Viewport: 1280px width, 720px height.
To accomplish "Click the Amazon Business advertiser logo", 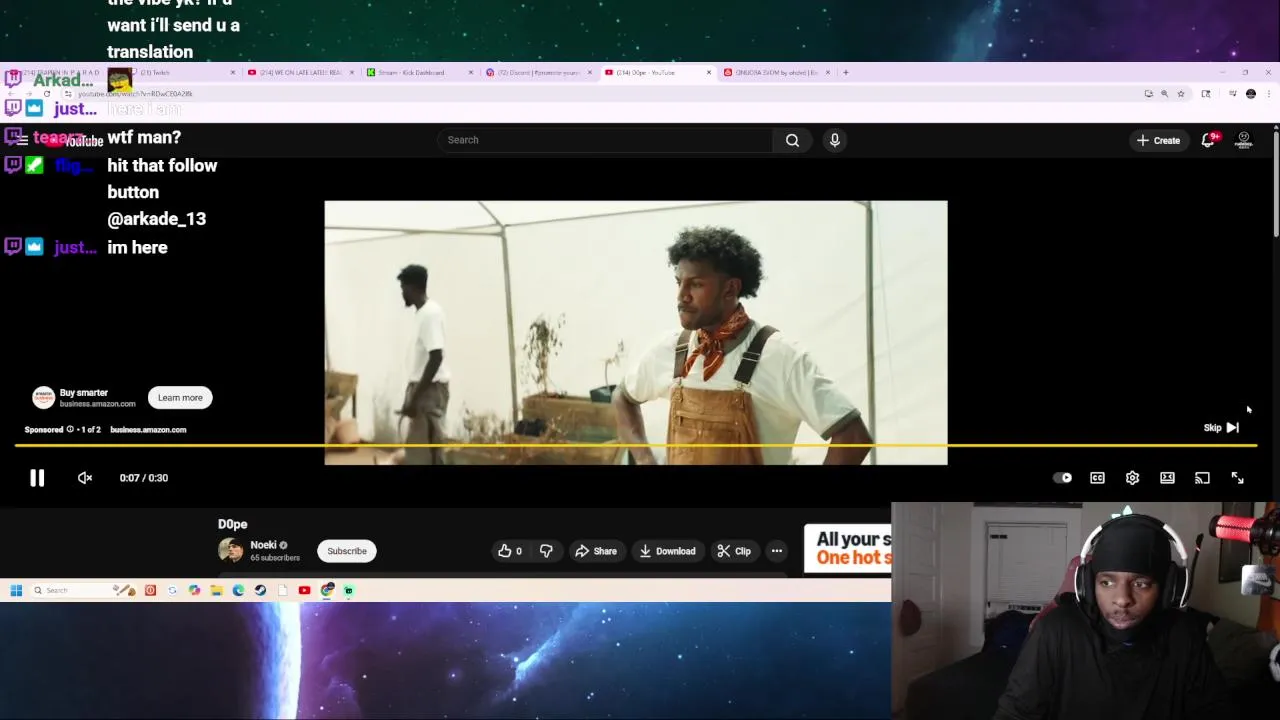I will coord(43,398).
